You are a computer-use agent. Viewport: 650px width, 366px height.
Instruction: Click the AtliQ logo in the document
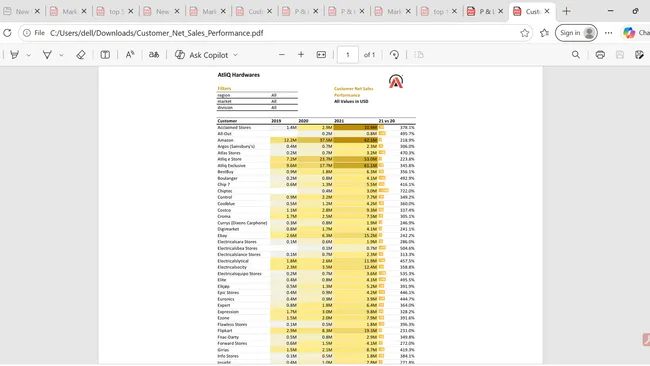pyautogui.click(x=396, y=81)
